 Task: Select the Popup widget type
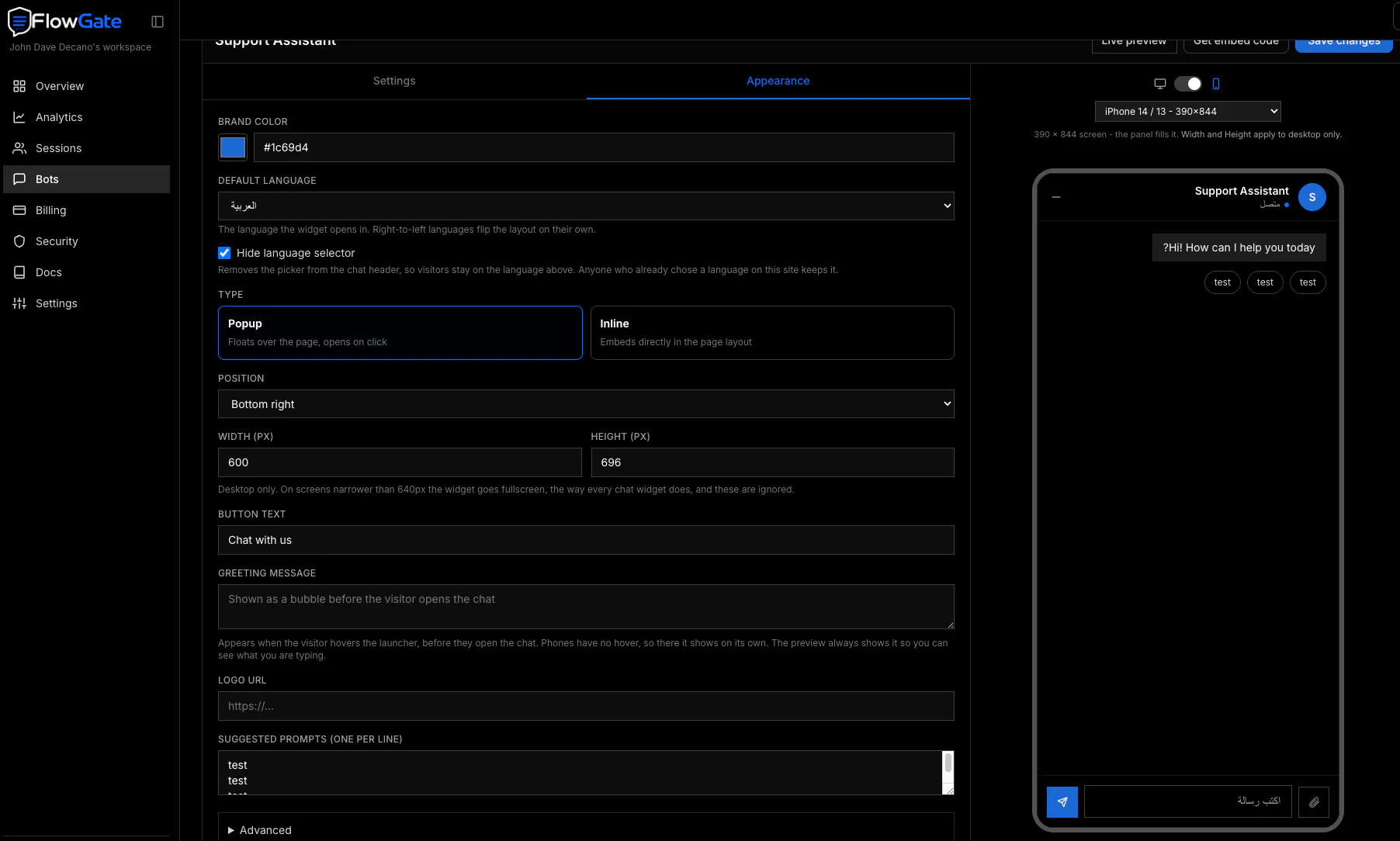[400, 333]
